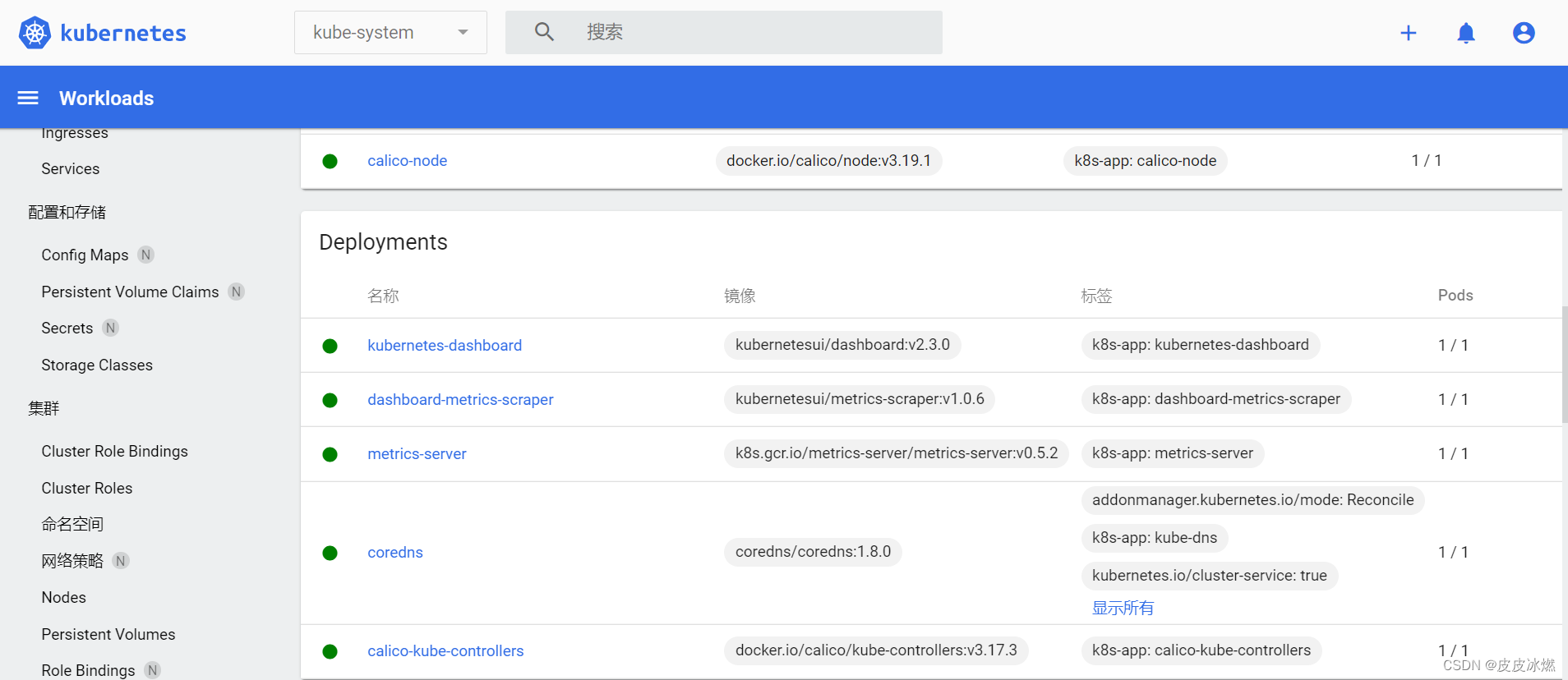The height and width of the screenshot is (680, 1568).
Task: Click 显示所有 to show all labels
Action: click(x=1123, y=608)
